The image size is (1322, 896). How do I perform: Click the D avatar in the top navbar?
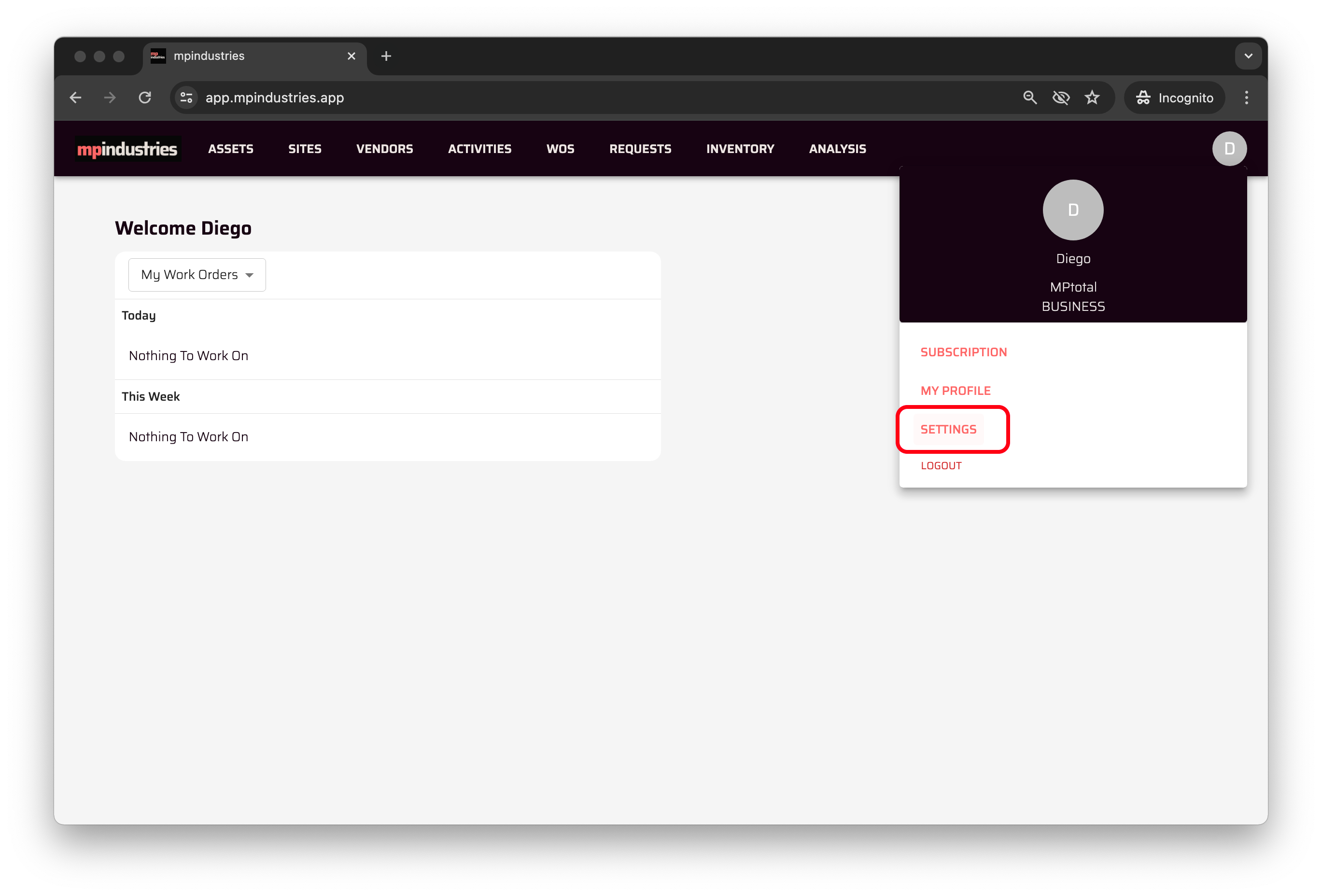tap(1229, 149)
